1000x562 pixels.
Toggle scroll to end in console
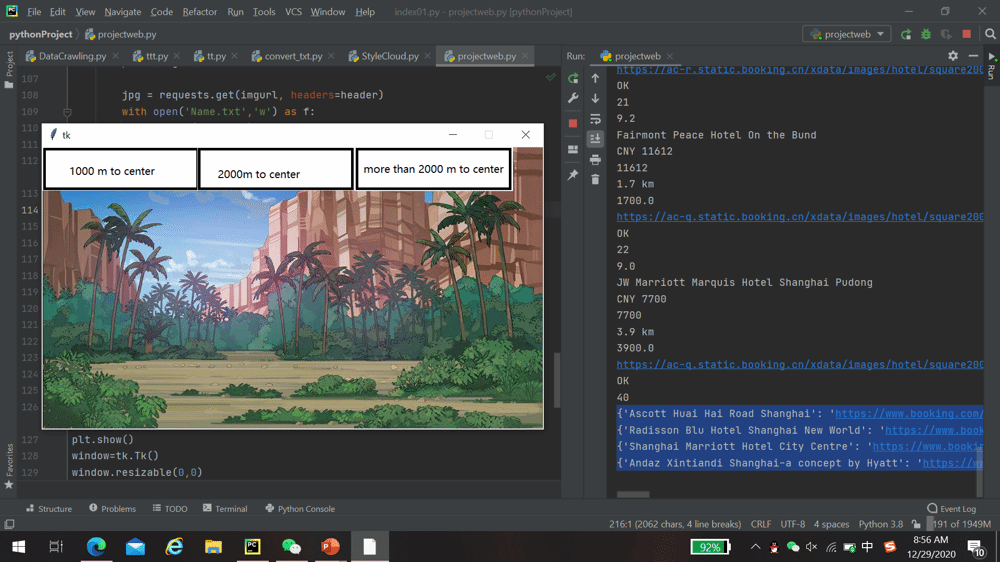pyautogui.click(x=595, y=138)
